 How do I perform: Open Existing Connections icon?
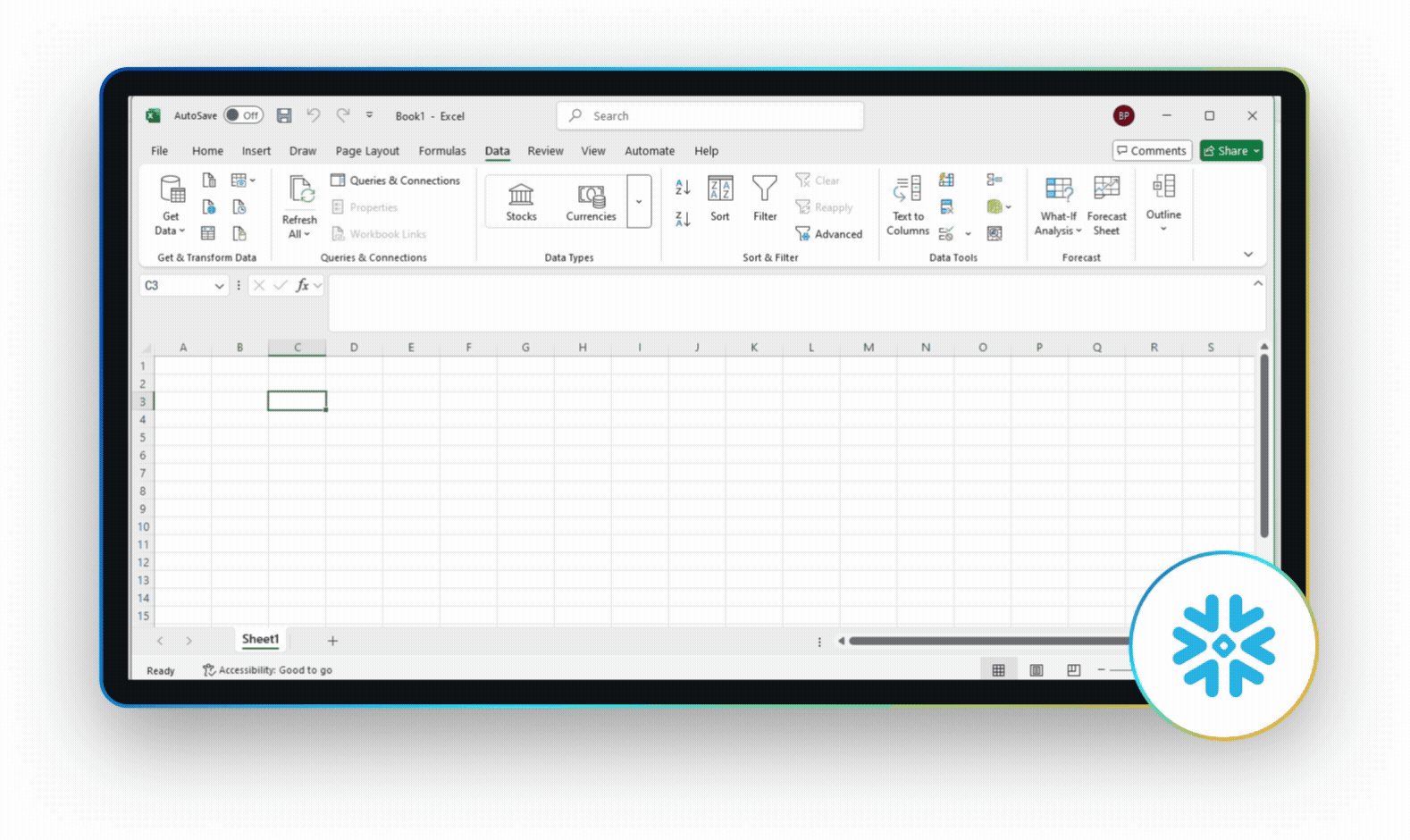[x=239, y=233]
